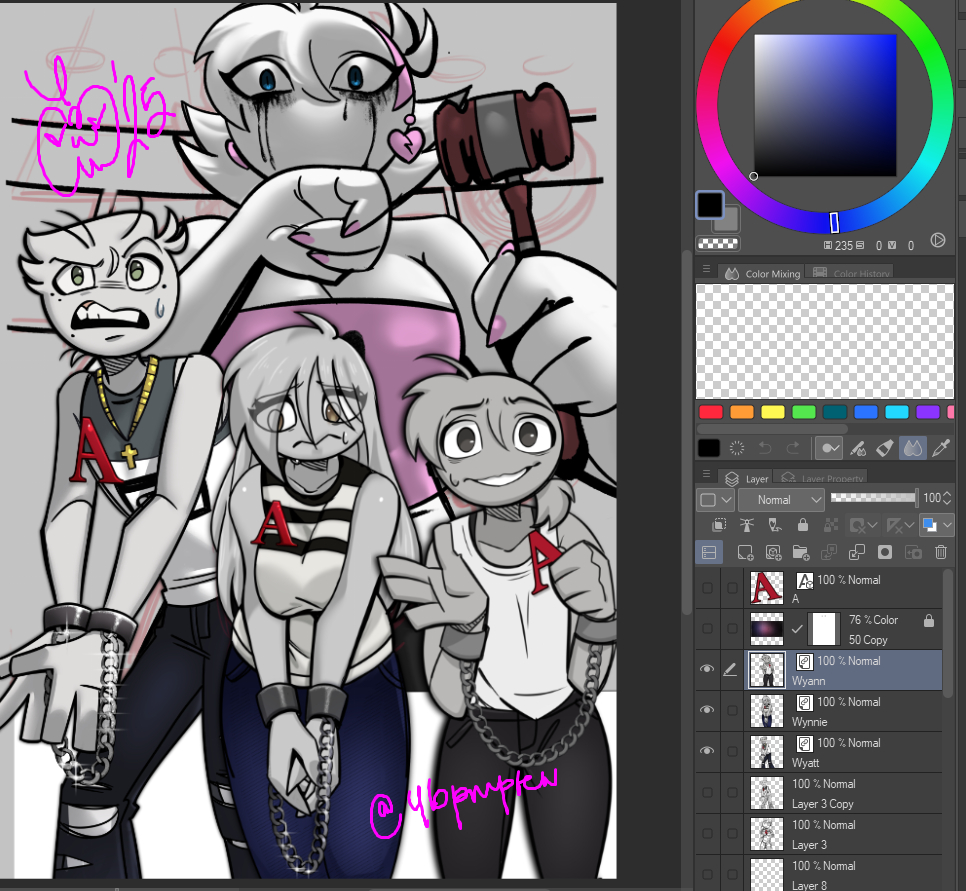Click the Clip to Layer Below icon

718,525
